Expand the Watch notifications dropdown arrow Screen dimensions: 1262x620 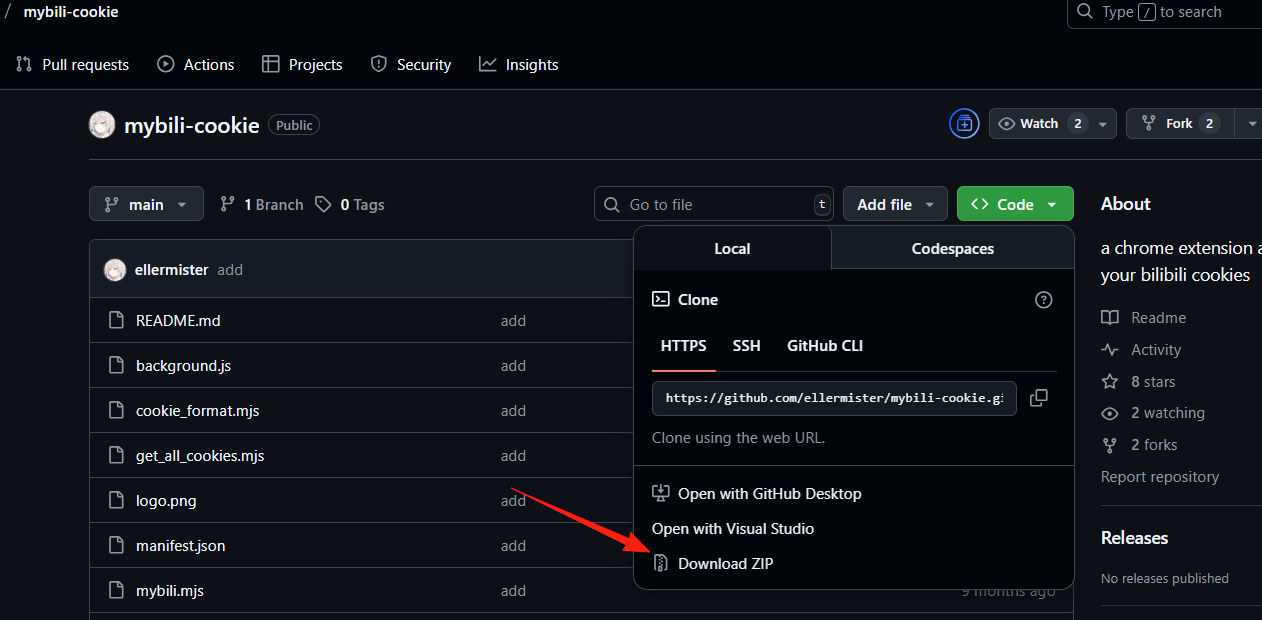pos(1102,124)
